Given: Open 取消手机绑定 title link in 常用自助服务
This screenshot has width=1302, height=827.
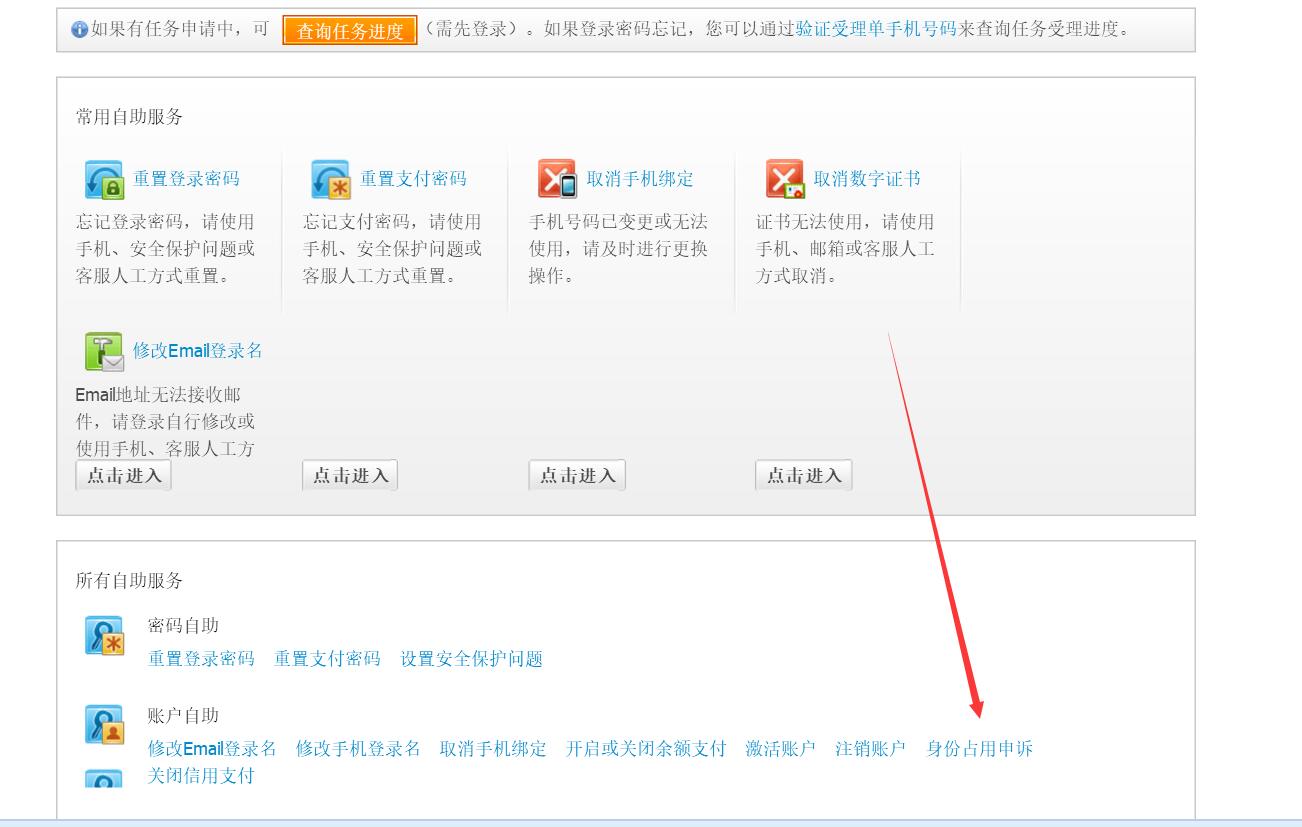Looking at the screenshot, I should click(x=640, y=179).
